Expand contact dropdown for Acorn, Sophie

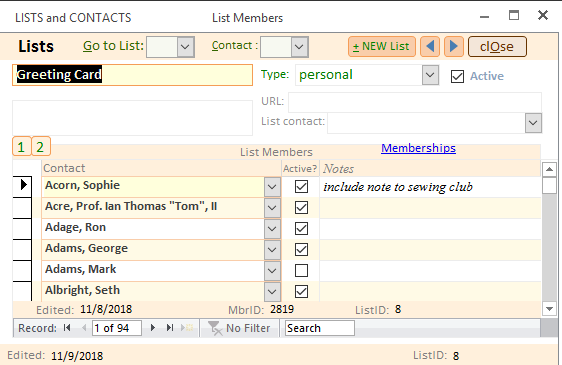pyautogui.click(x=272, y=186)
